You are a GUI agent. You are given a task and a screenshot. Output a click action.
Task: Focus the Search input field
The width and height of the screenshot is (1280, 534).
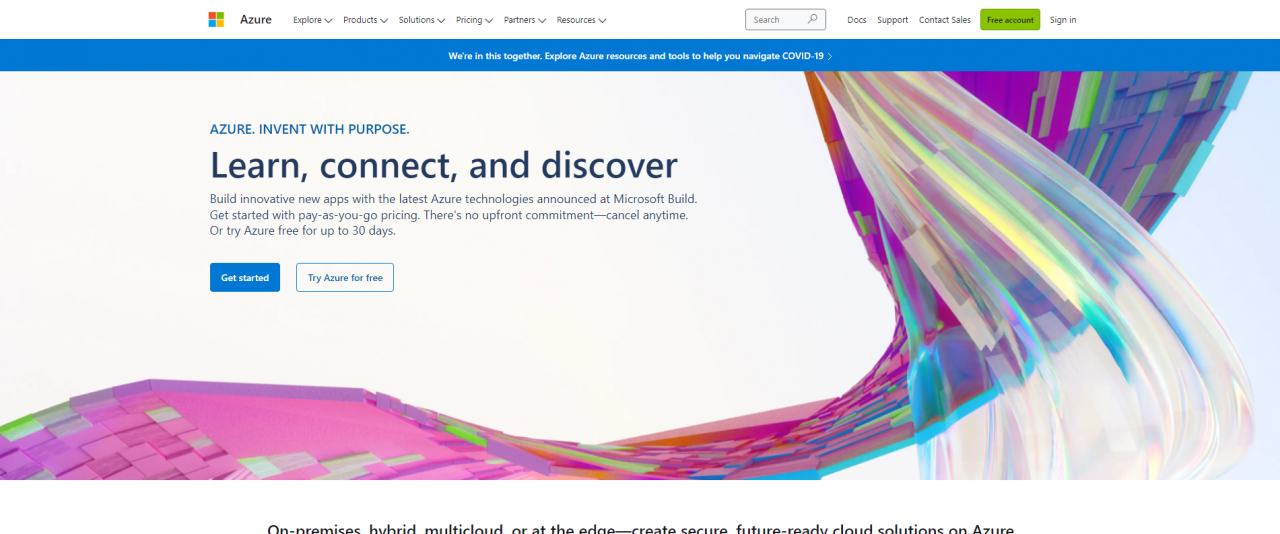tap(775, 20)
